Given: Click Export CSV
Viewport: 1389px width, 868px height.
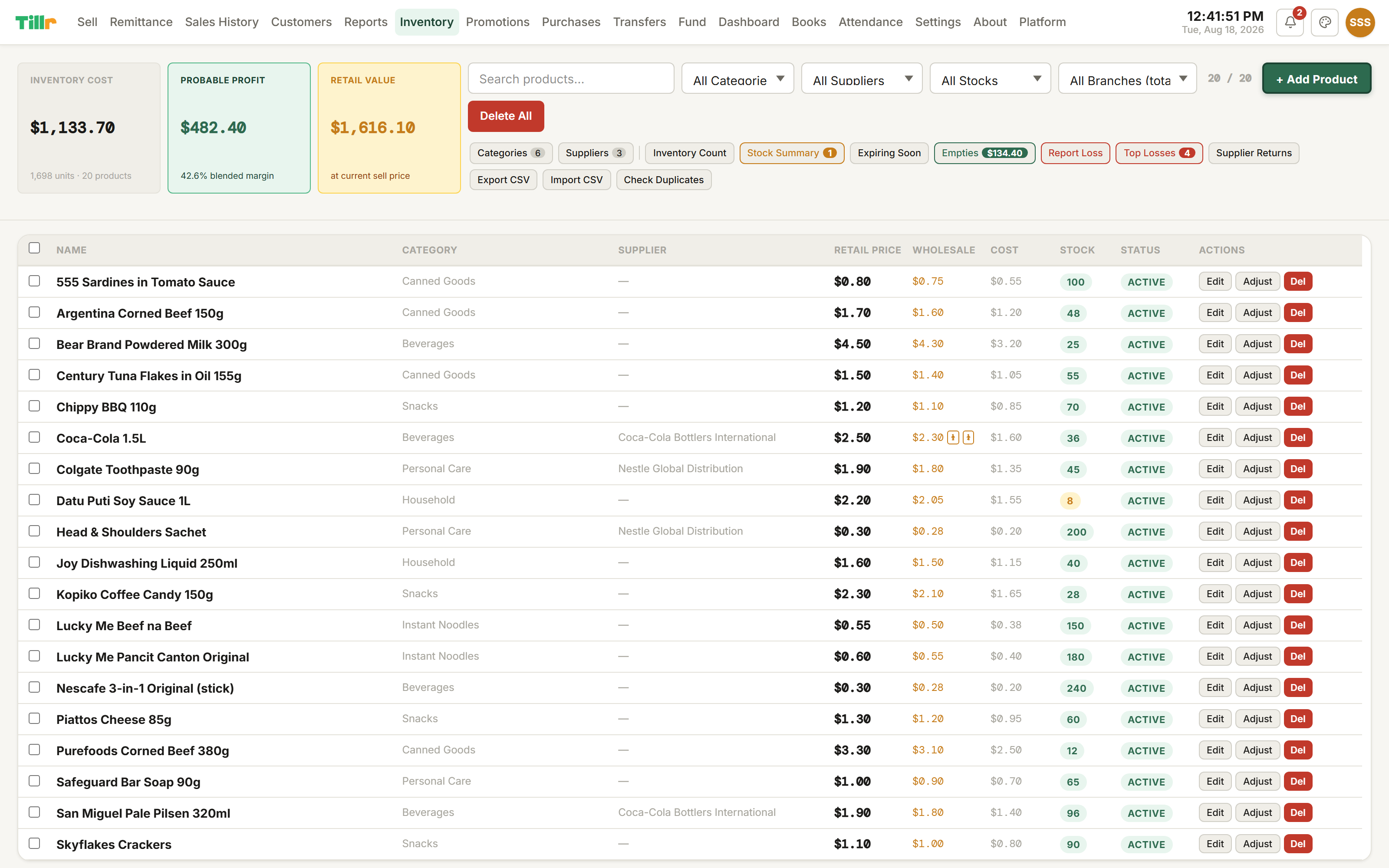Looking at the screenshot, I should pyautogui.click(x=504, y=180).
